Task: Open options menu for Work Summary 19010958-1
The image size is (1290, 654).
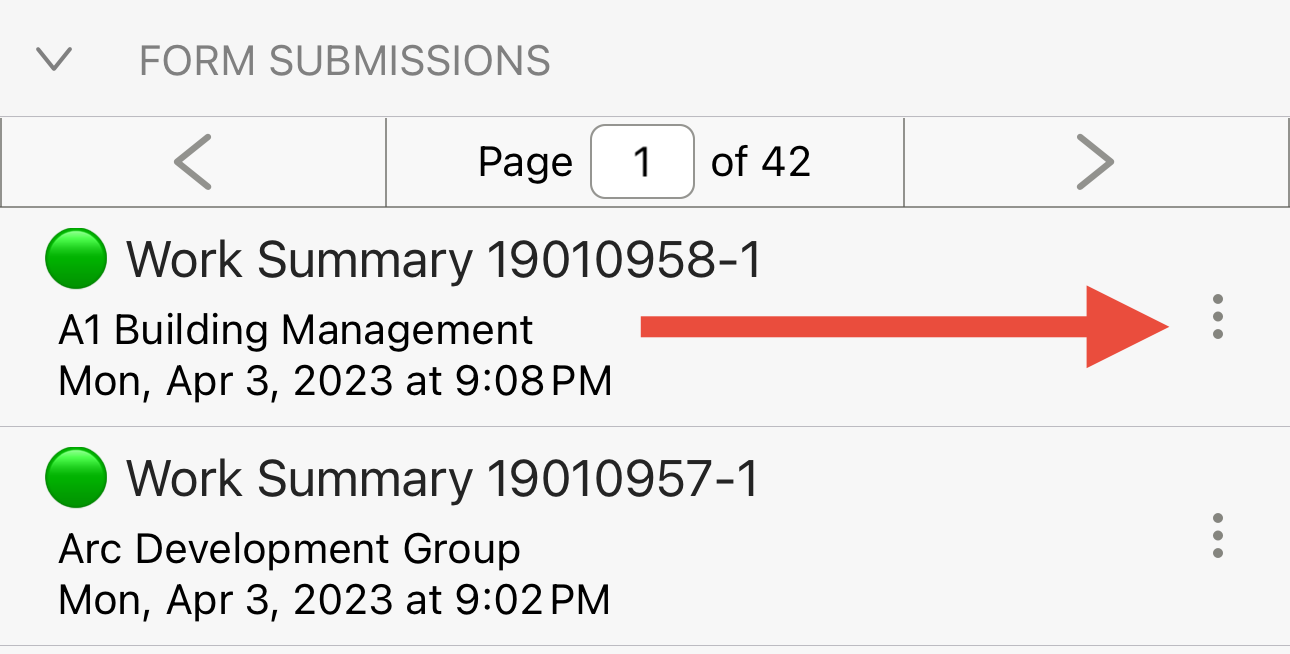Action: pyautogui.click(x=1217, y=317)
